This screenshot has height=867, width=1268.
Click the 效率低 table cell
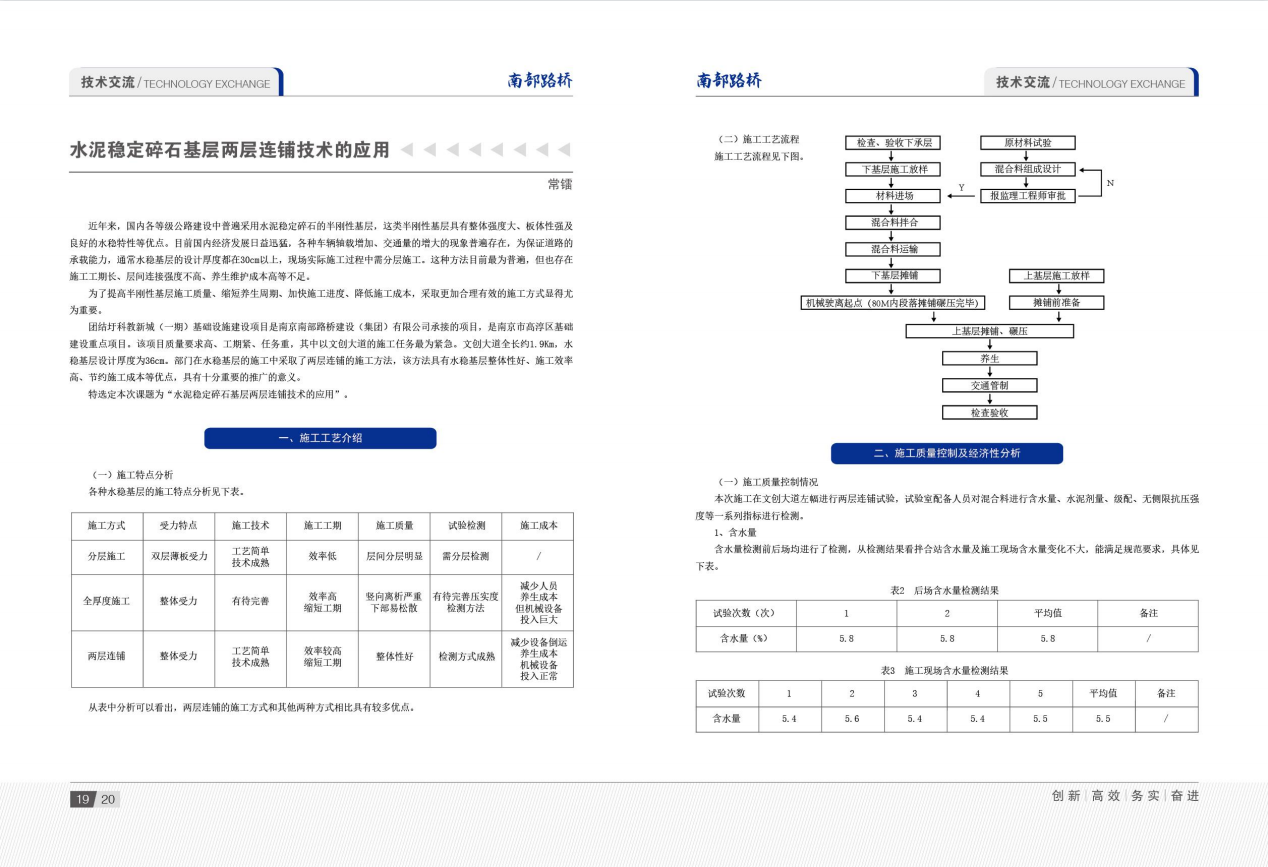tap(323, 556)
